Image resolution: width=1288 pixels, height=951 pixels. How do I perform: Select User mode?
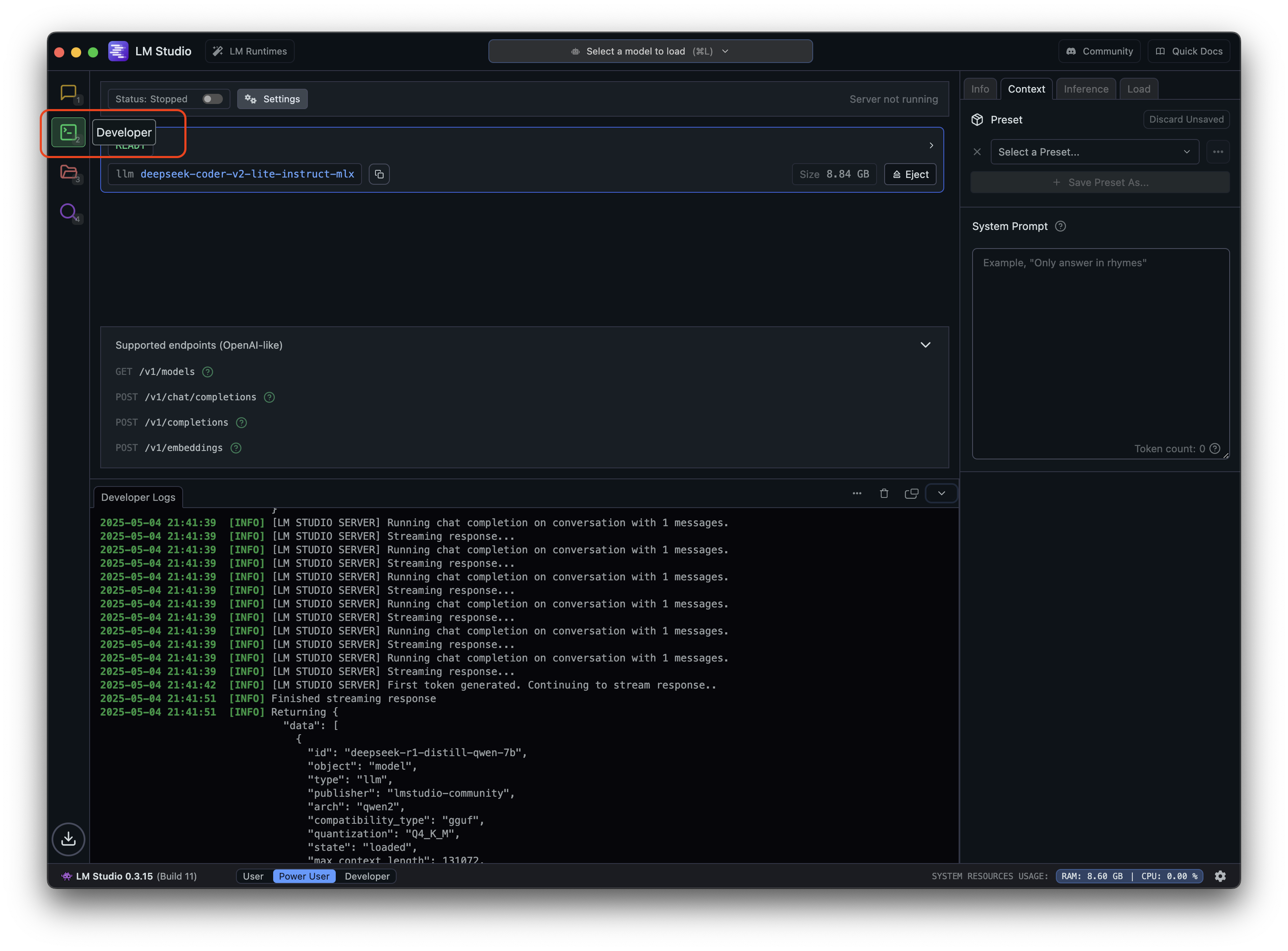tap(253, 876)
